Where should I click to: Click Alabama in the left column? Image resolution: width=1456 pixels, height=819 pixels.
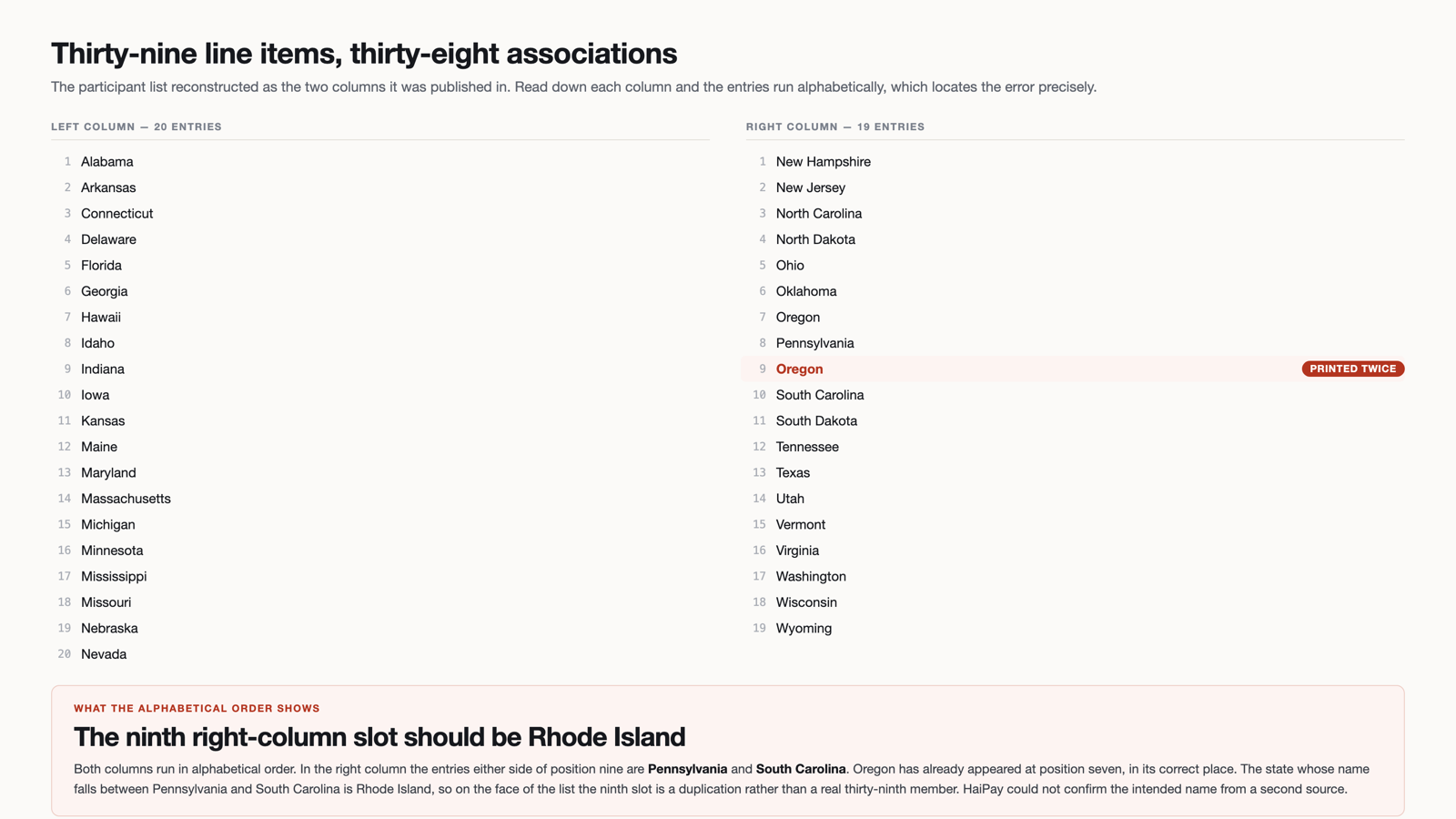[x=106, y=162]
